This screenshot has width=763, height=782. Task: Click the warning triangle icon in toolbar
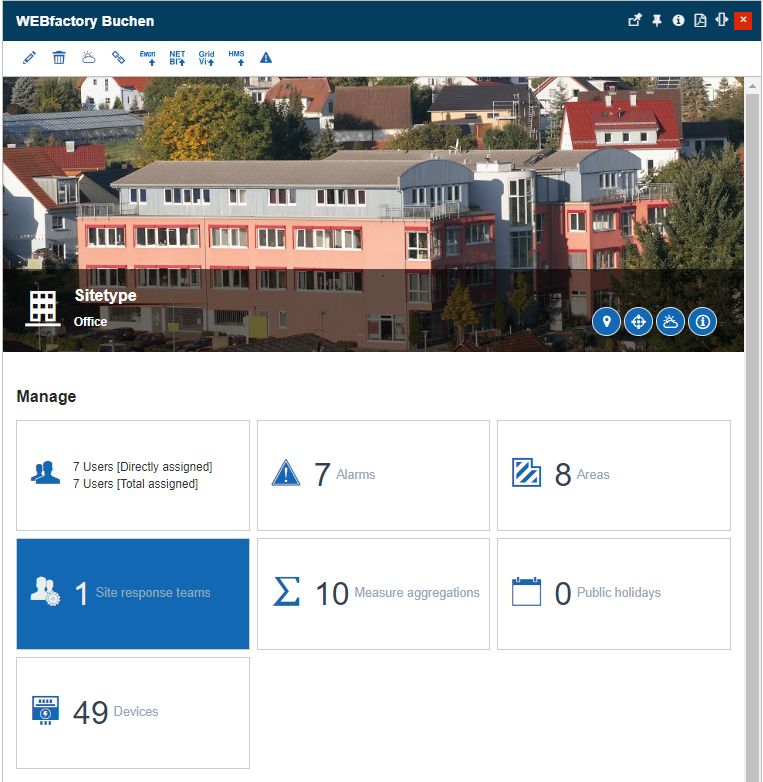[x=266, y=58]
